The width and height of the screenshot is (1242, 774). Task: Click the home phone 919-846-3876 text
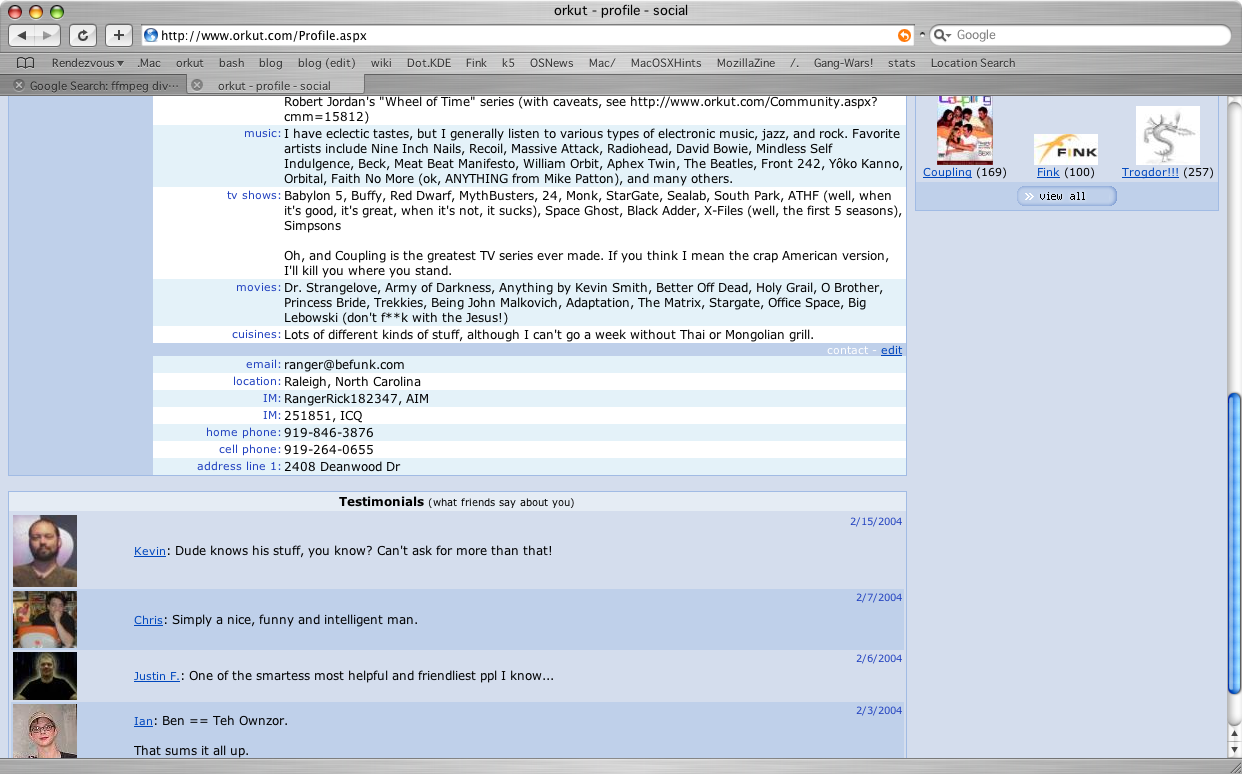[329, 433]
